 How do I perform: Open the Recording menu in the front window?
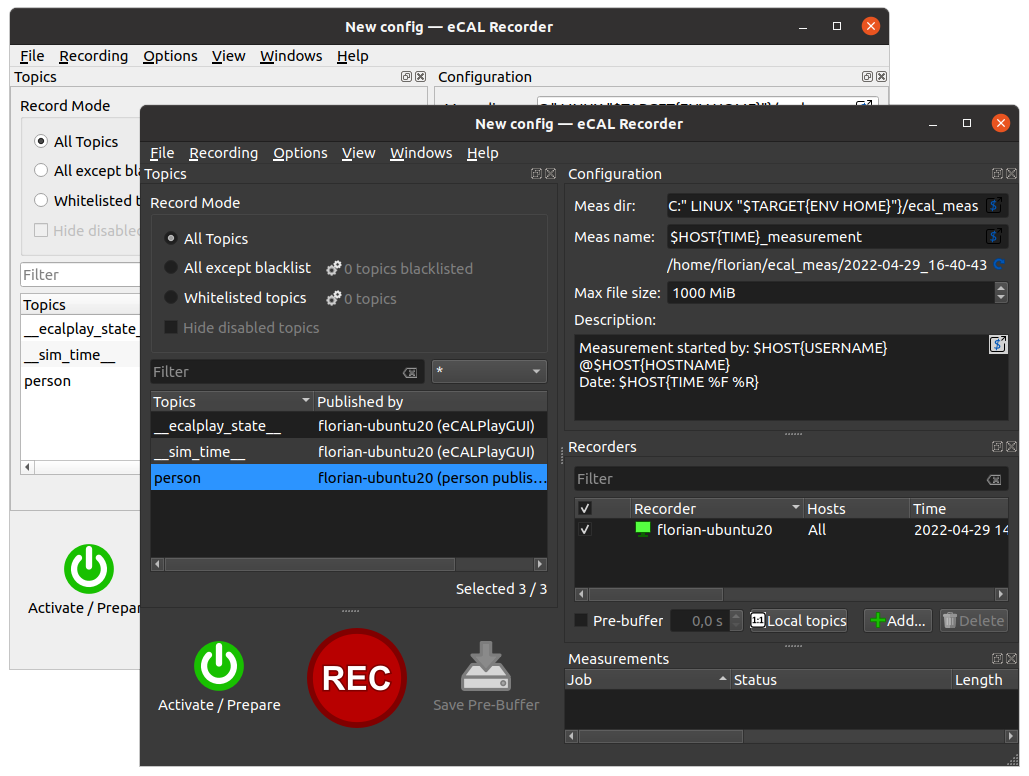[x=223, y=153]
